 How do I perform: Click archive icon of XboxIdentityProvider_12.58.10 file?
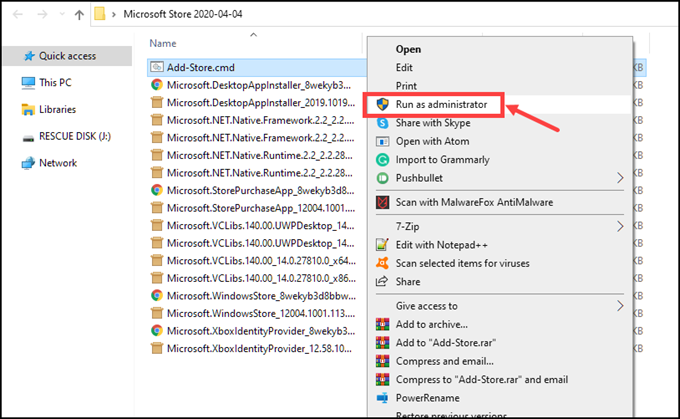tap(157, 348)
